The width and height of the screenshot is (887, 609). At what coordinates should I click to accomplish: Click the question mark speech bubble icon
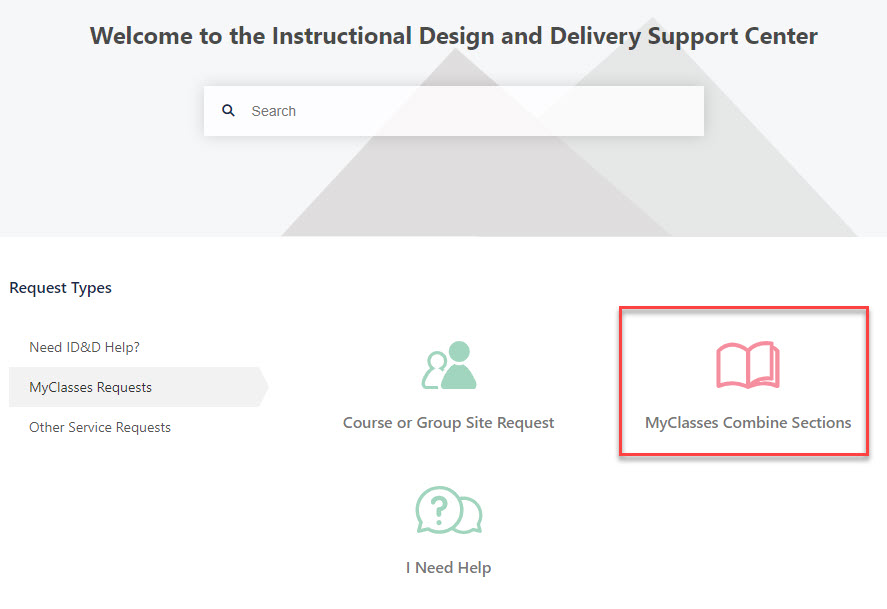tap(448, 511)
